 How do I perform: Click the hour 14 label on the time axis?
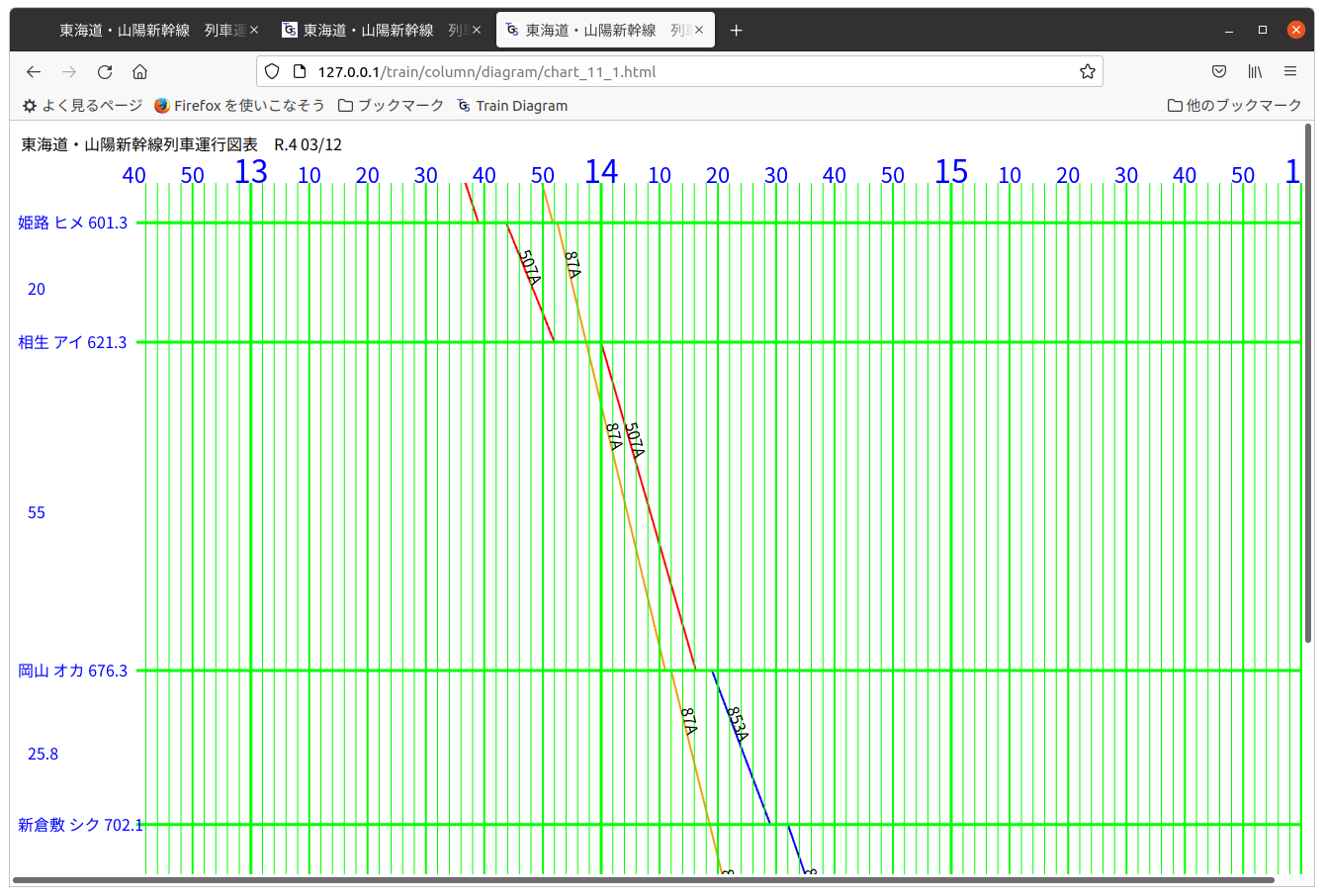click(601, 172)
